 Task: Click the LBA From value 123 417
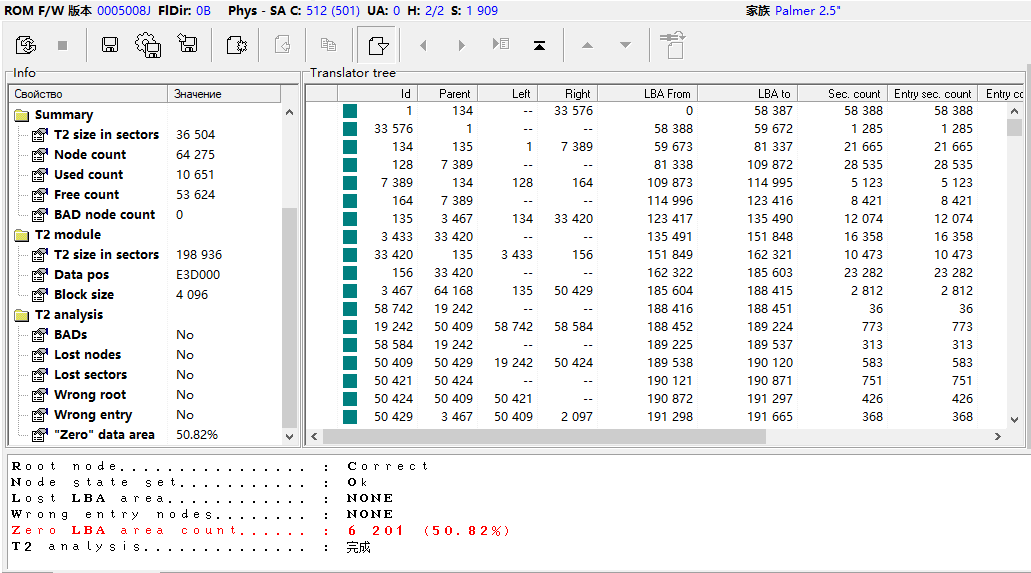point(669,218)
